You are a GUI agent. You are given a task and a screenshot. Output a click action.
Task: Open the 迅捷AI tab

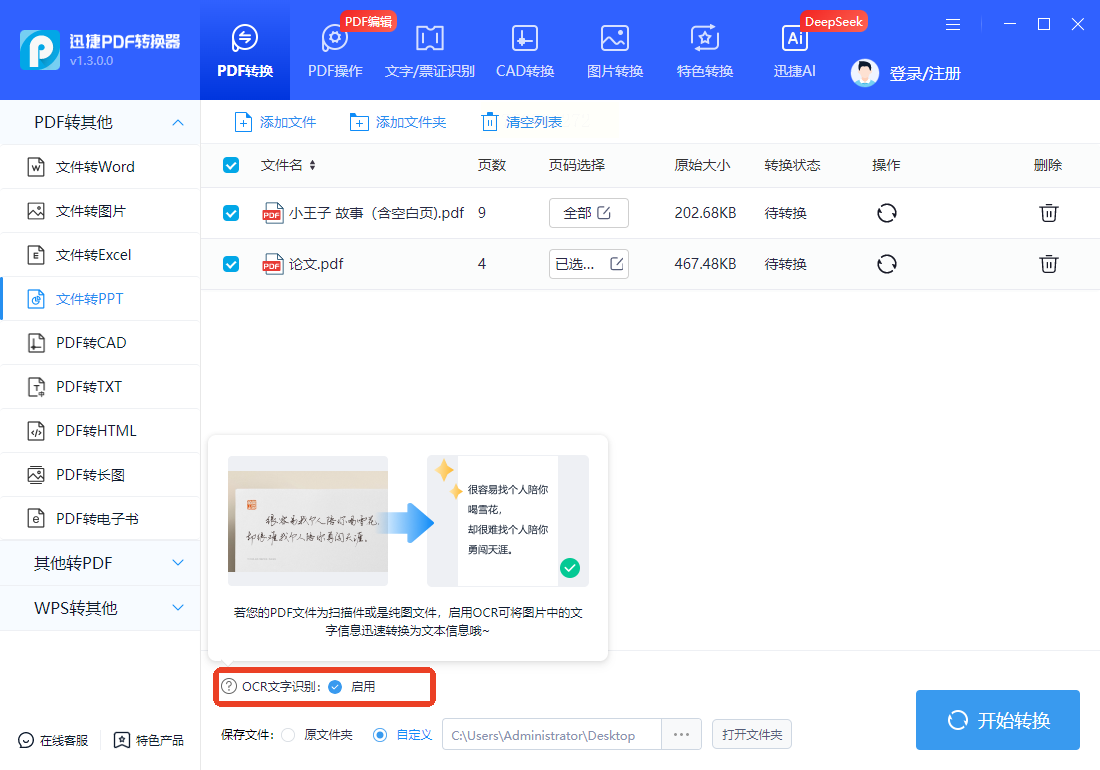pyautogui.click(x=794, y=51)
